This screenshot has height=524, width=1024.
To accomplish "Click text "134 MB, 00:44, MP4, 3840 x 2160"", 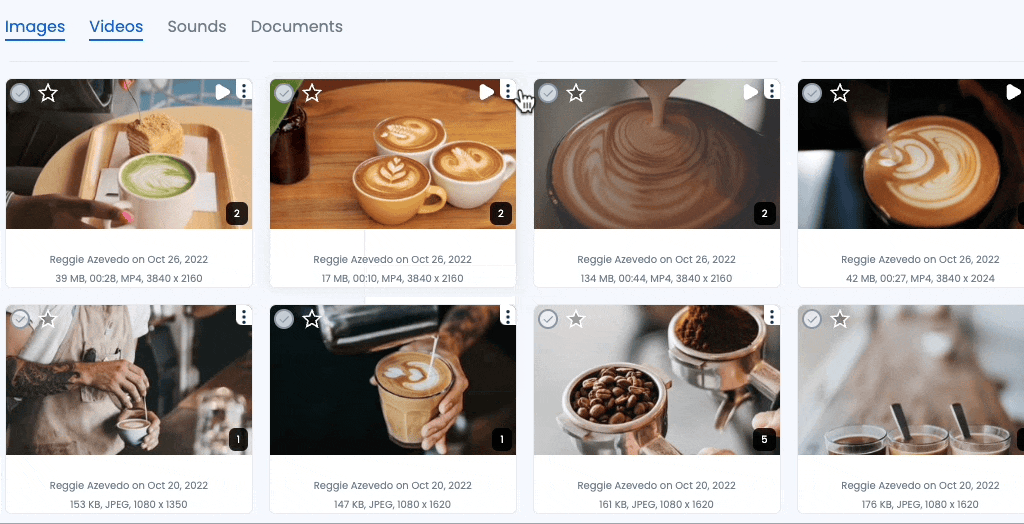I will 656,278.
